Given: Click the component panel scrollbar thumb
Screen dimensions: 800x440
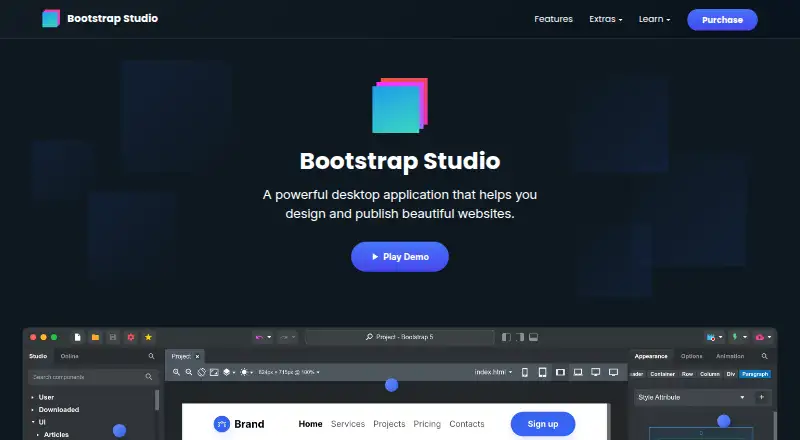Looking at the screenshot, I should 157,400.
